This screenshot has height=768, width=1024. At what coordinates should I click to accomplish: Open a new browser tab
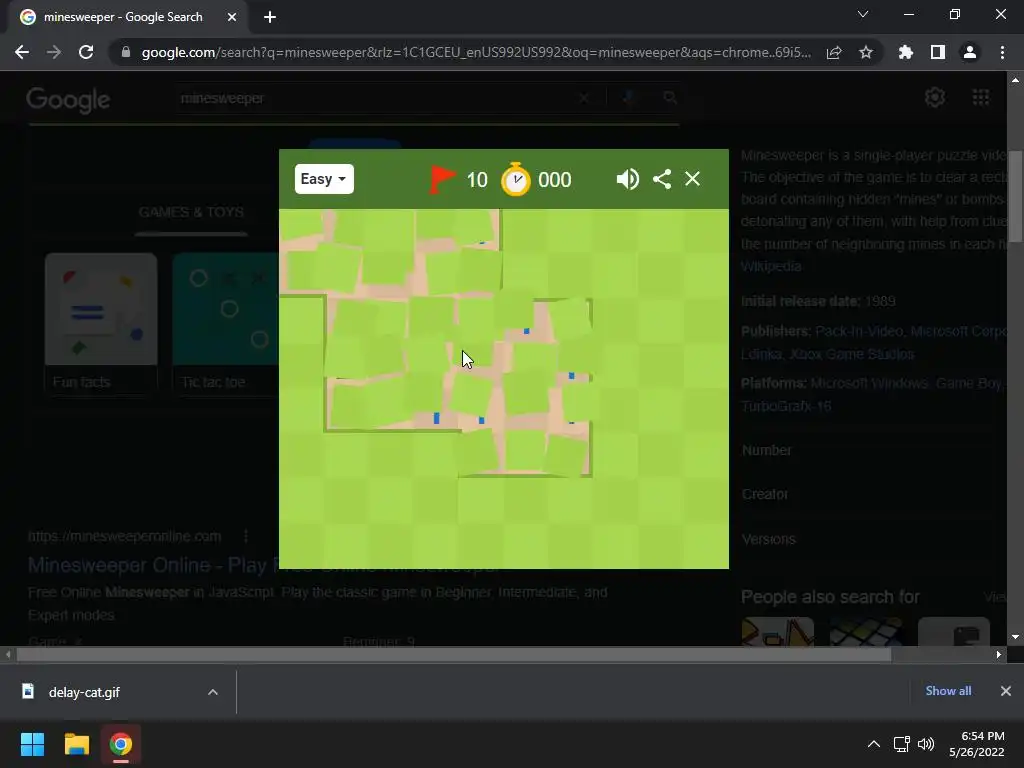(x=270, y=17)
